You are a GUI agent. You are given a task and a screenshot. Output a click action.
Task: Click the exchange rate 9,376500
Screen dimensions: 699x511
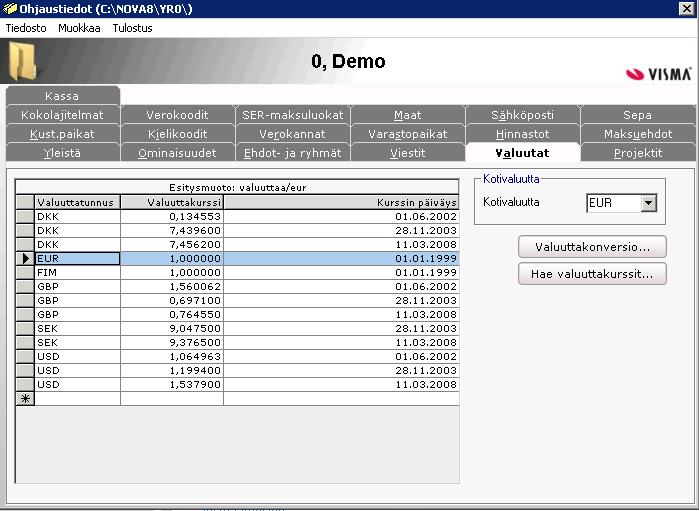point(172,342)
